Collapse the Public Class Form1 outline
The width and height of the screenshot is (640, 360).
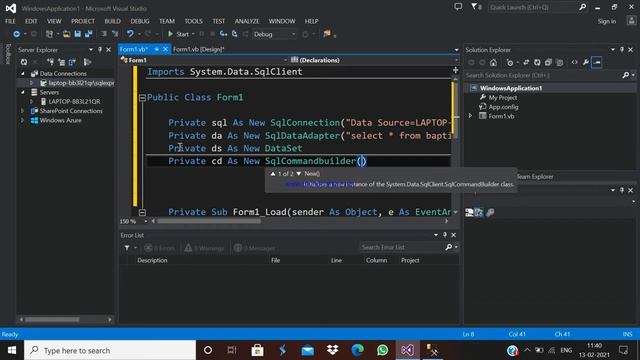[x=142, y=98]
